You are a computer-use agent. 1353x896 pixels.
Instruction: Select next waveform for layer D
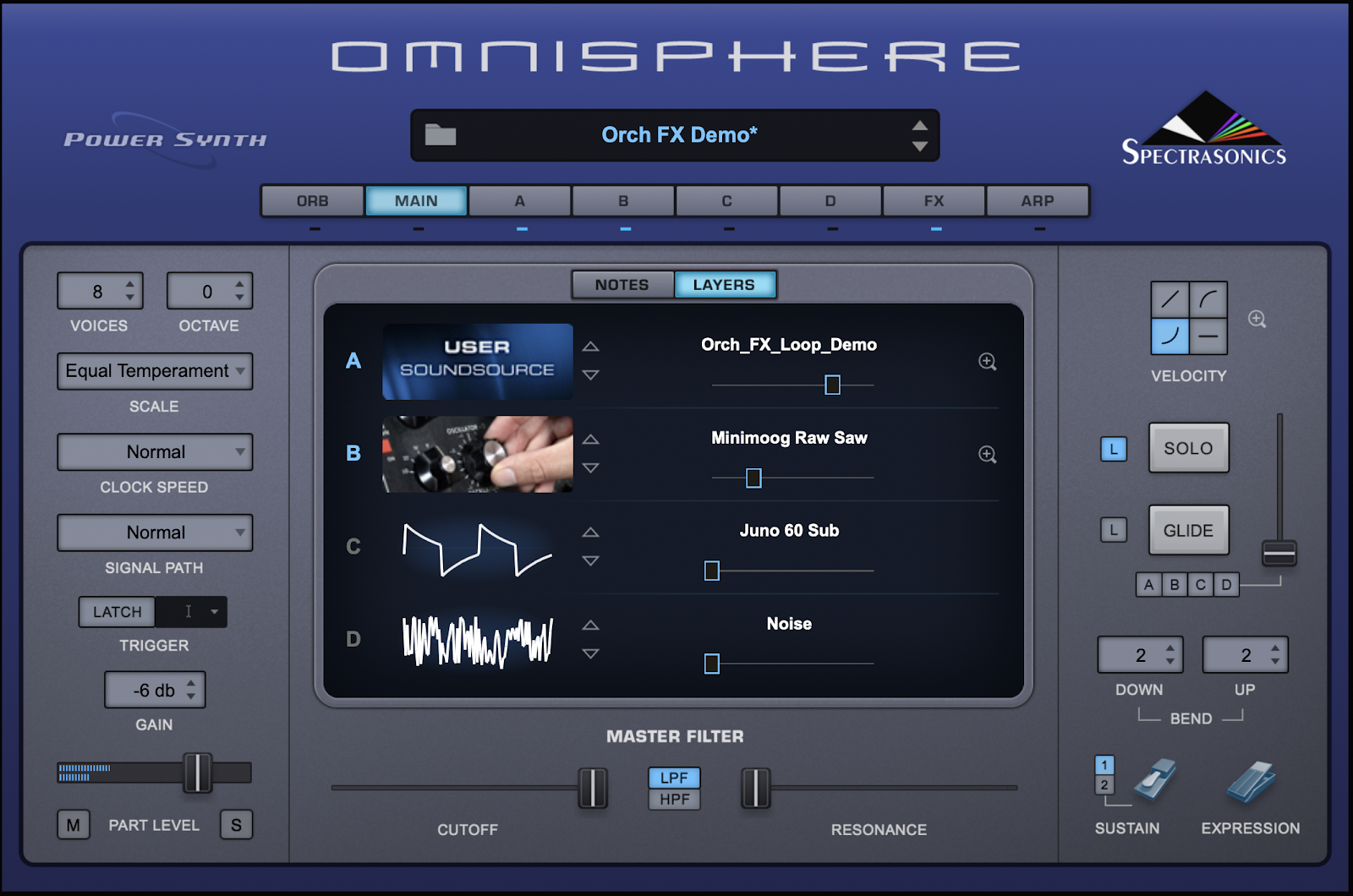click(x=590, y=654)
